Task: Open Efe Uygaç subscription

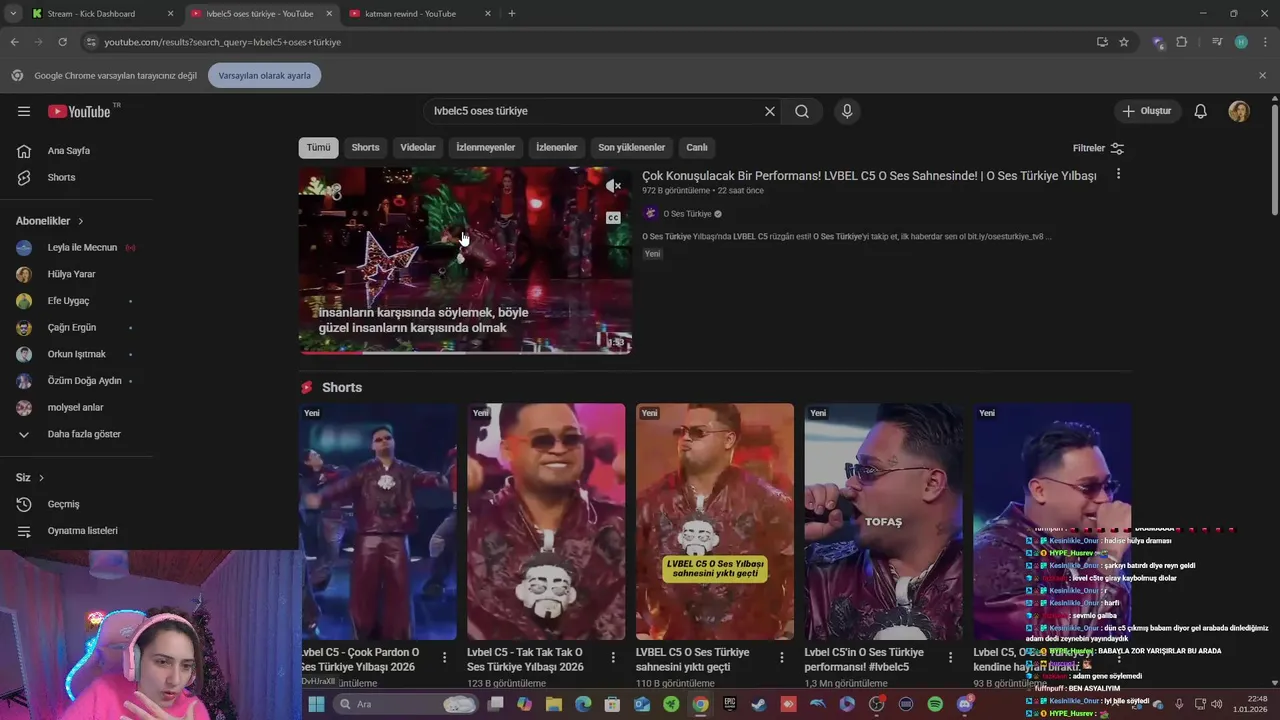Action: [68, 301]
